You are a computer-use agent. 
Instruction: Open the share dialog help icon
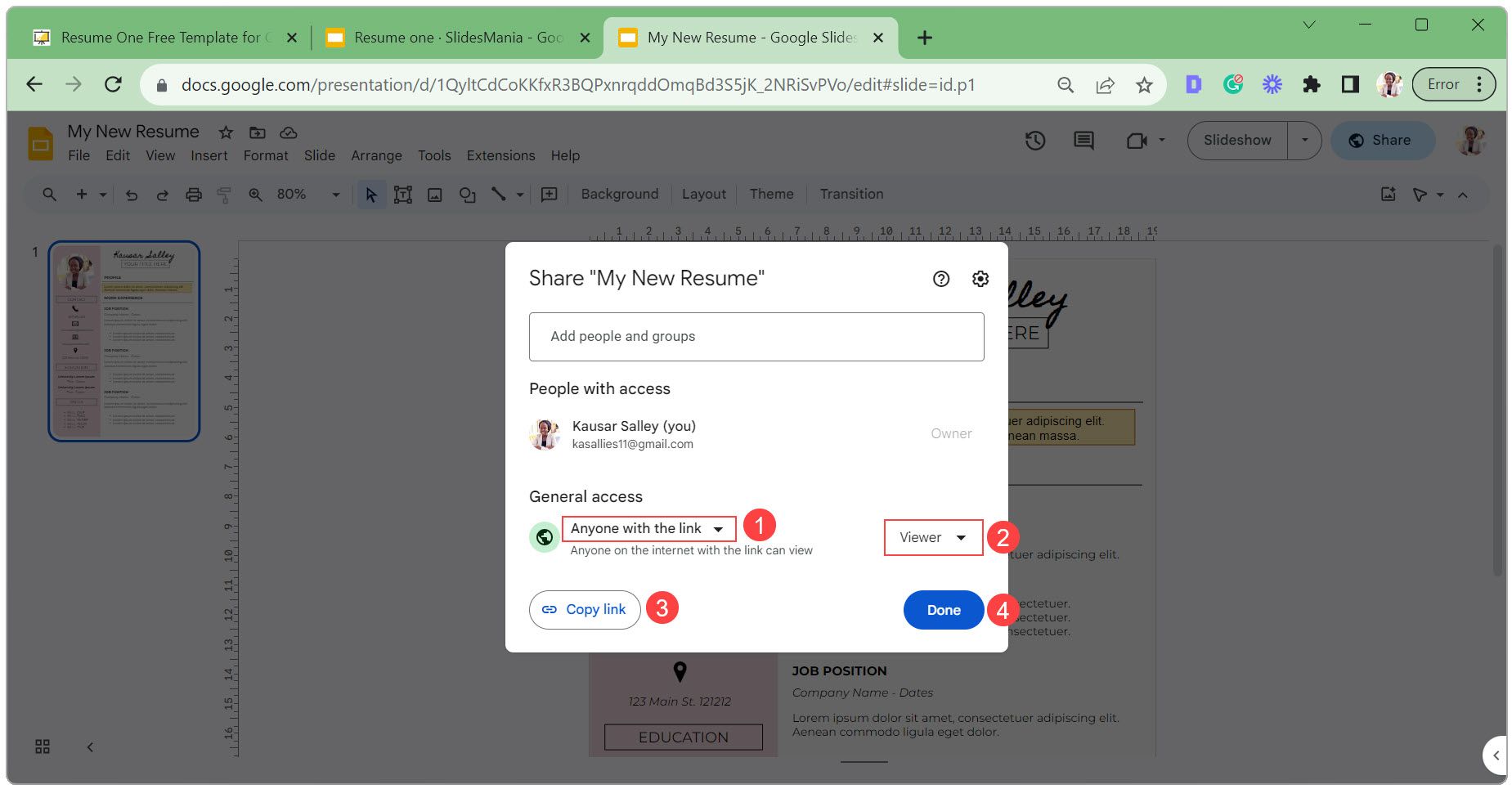point(940,279)
